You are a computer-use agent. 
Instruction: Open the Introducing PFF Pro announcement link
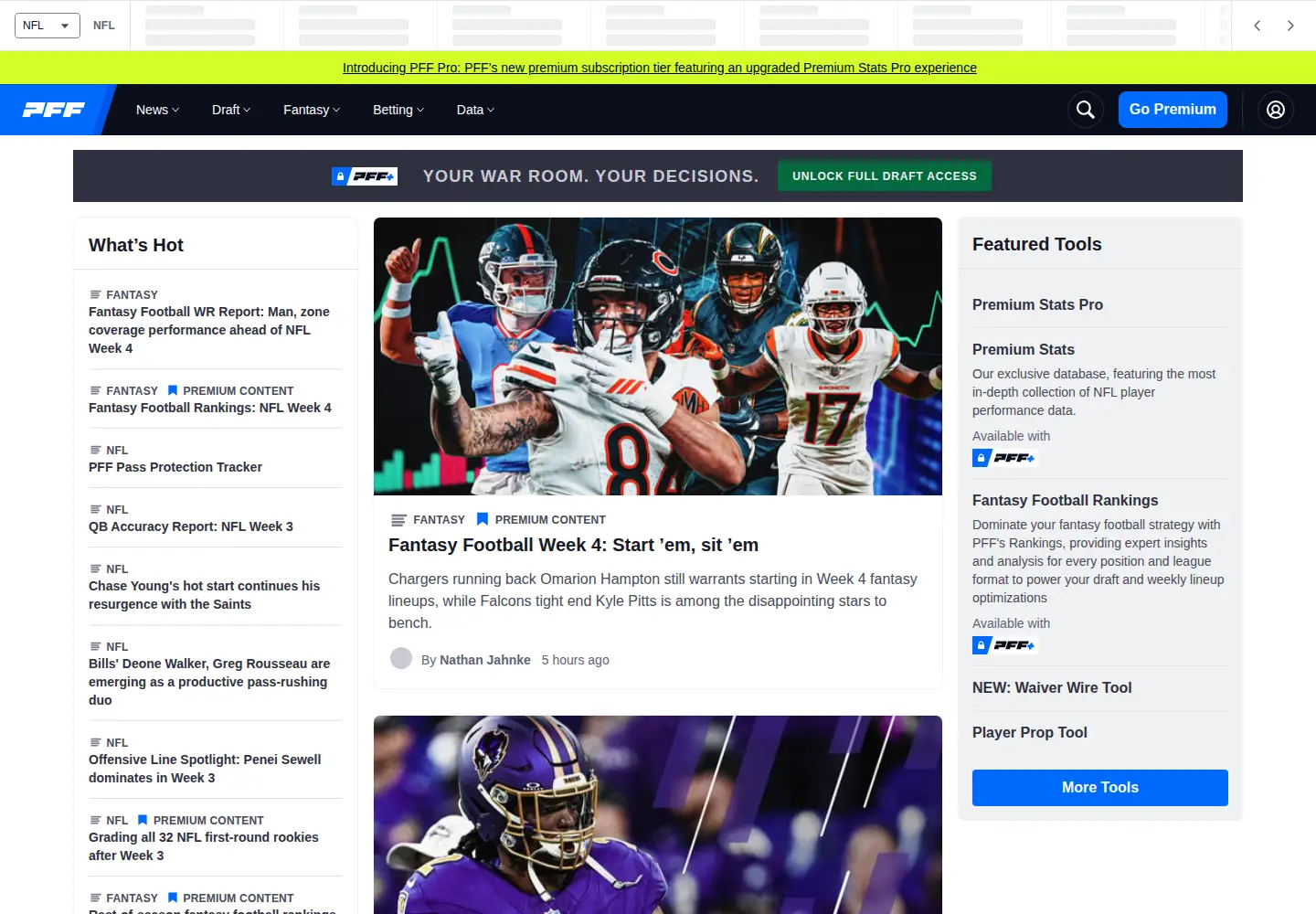660,68
